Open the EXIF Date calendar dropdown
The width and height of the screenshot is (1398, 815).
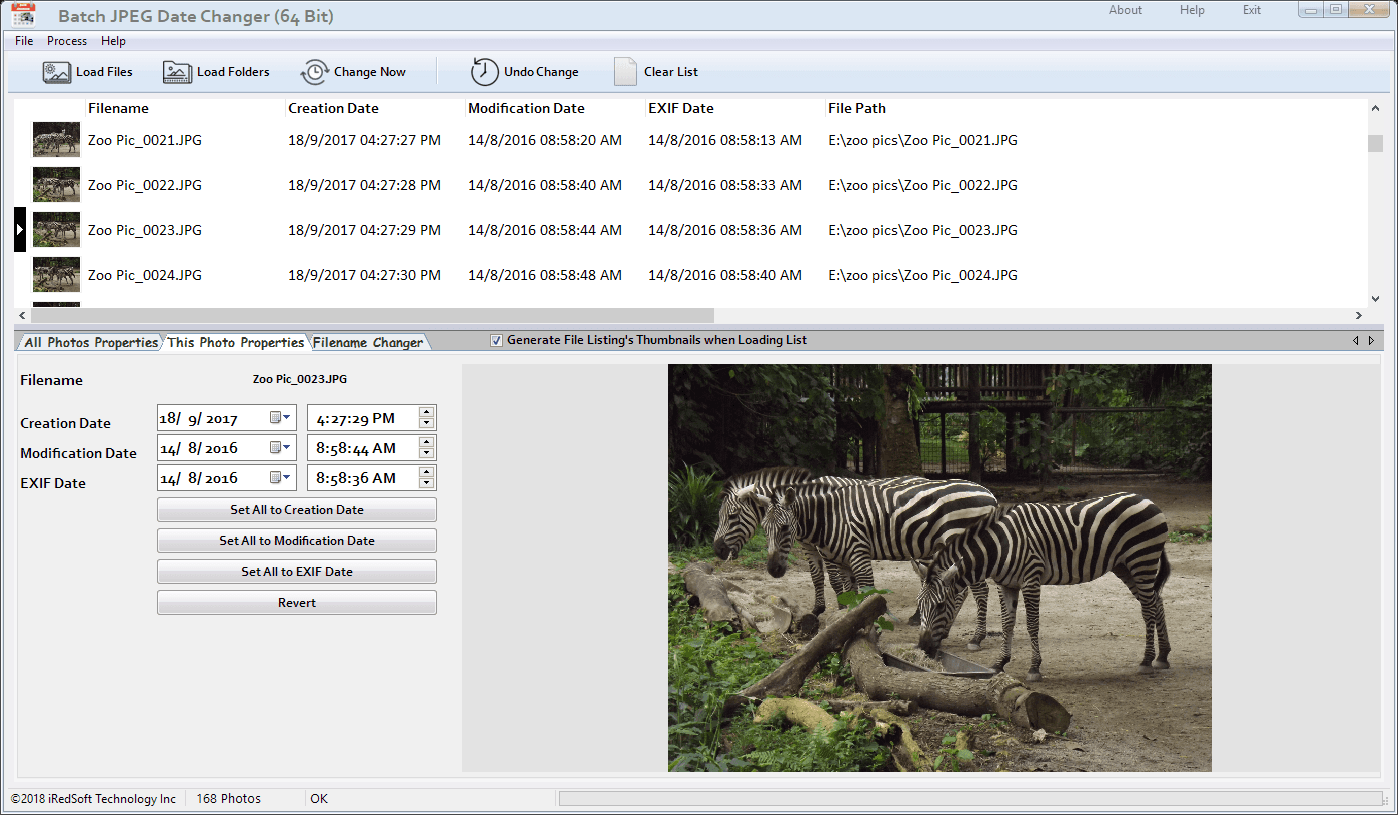tap(280, 478)
